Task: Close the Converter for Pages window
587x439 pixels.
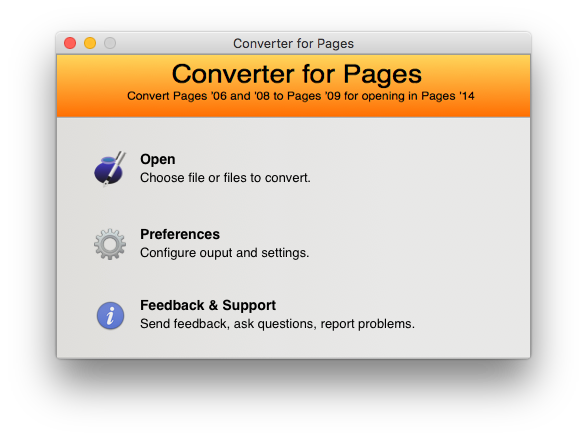Action: coord(70,43)
